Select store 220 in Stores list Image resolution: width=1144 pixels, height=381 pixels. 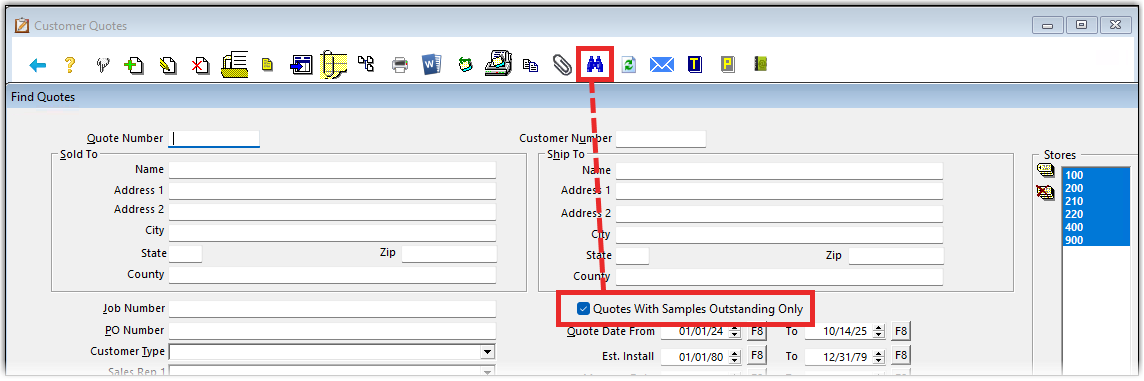coord(1096,215)
